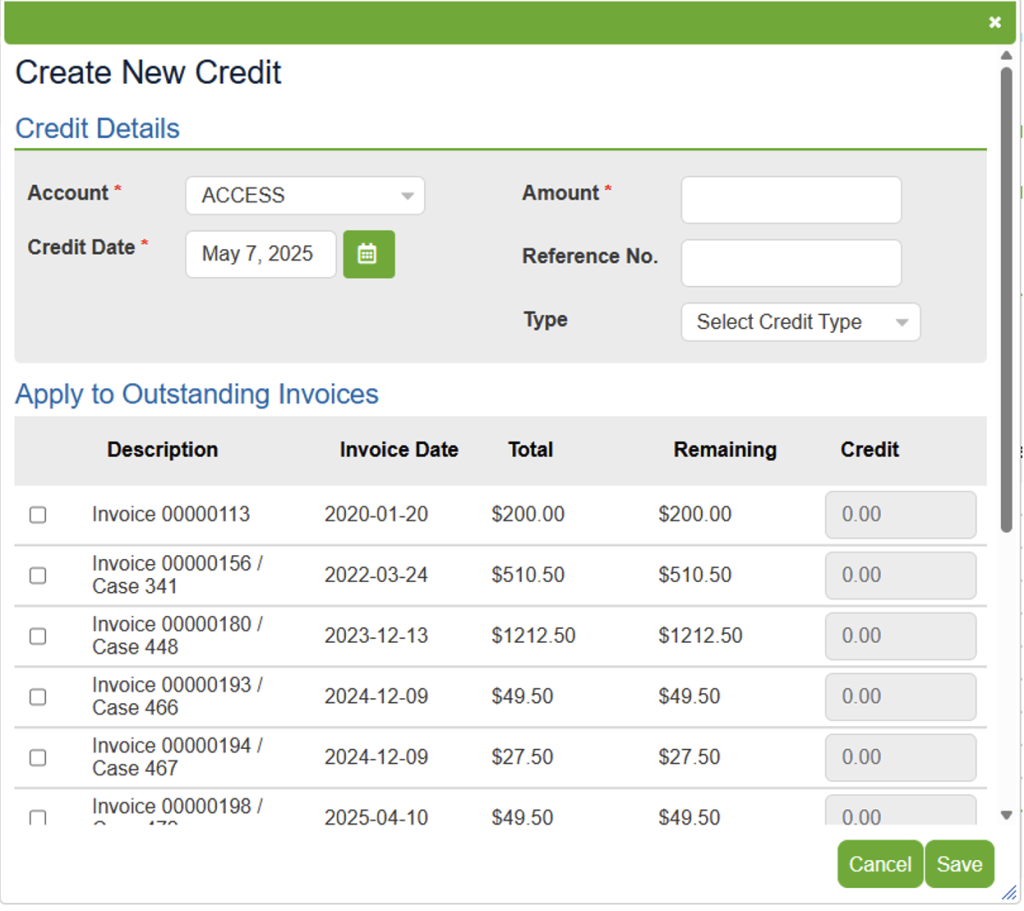Open the Credit Date calendar picker

point(368,254)
